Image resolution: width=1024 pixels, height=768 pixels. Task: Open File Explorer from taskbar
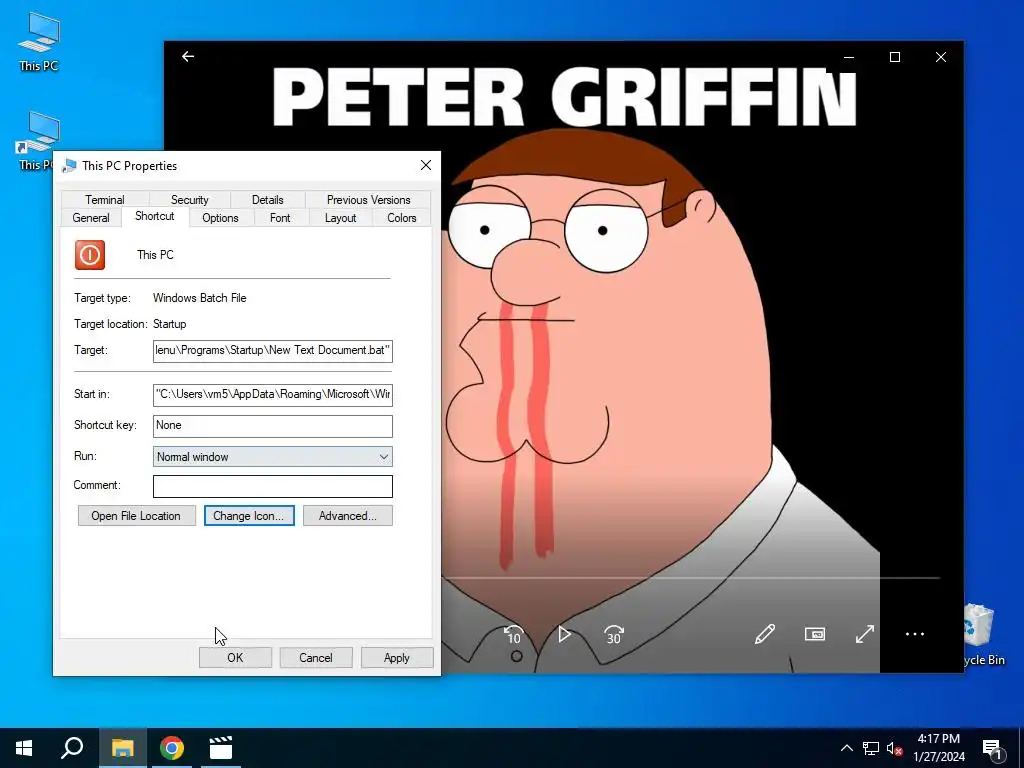click(122, 748)
